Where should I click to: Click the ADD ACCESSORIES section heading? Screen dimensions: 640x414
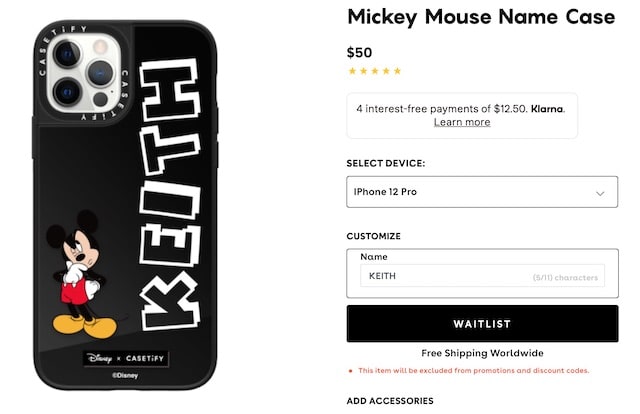pos(390,401)
